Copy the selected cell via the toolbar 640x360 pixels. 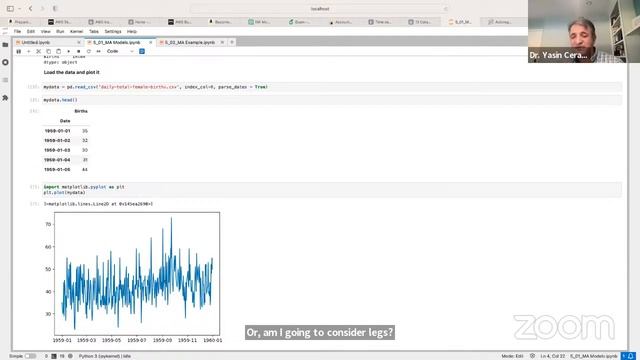pos(49,51)
